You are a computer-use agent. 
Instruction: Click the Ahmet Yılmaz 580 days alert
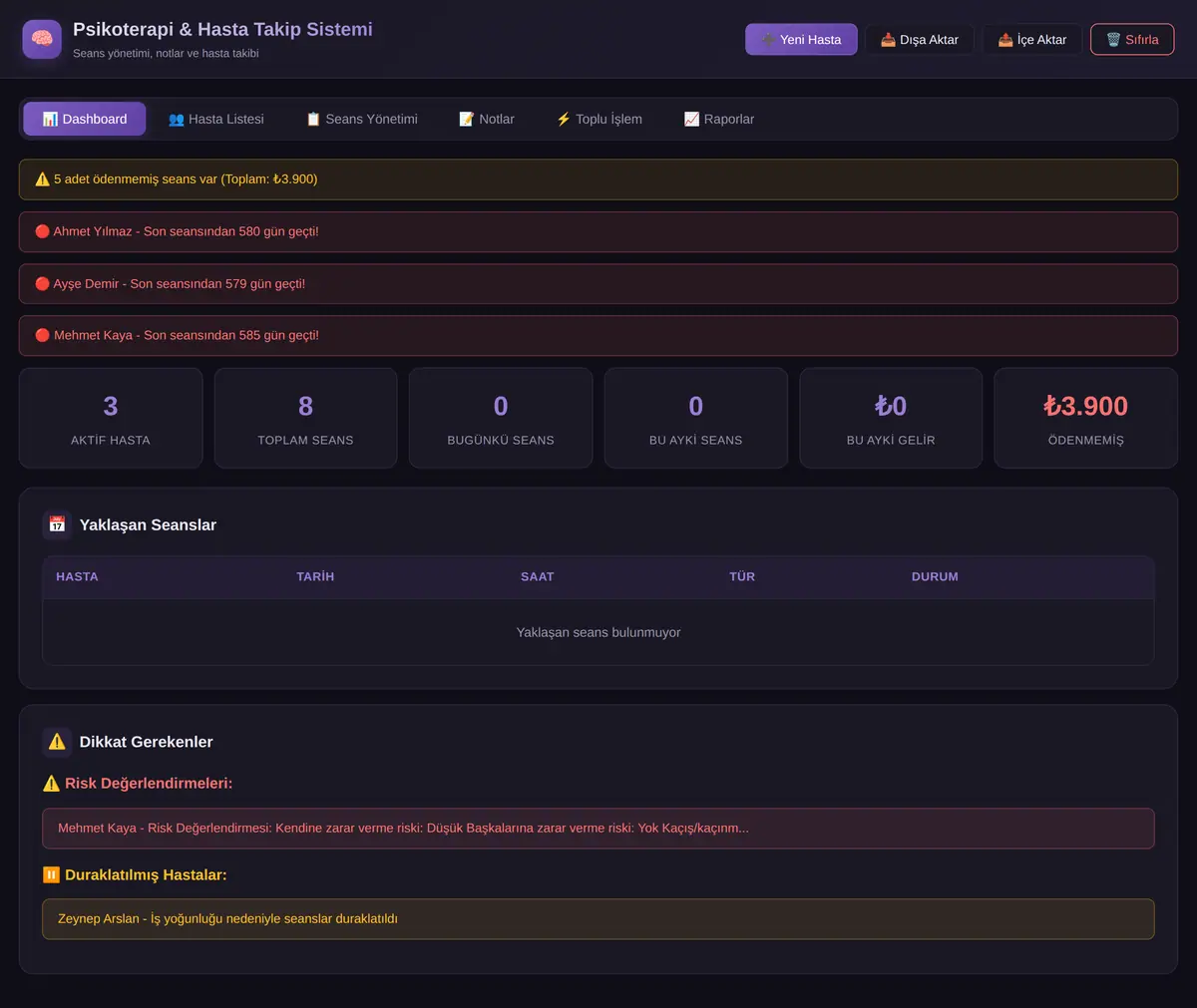(x=598, y=231)
